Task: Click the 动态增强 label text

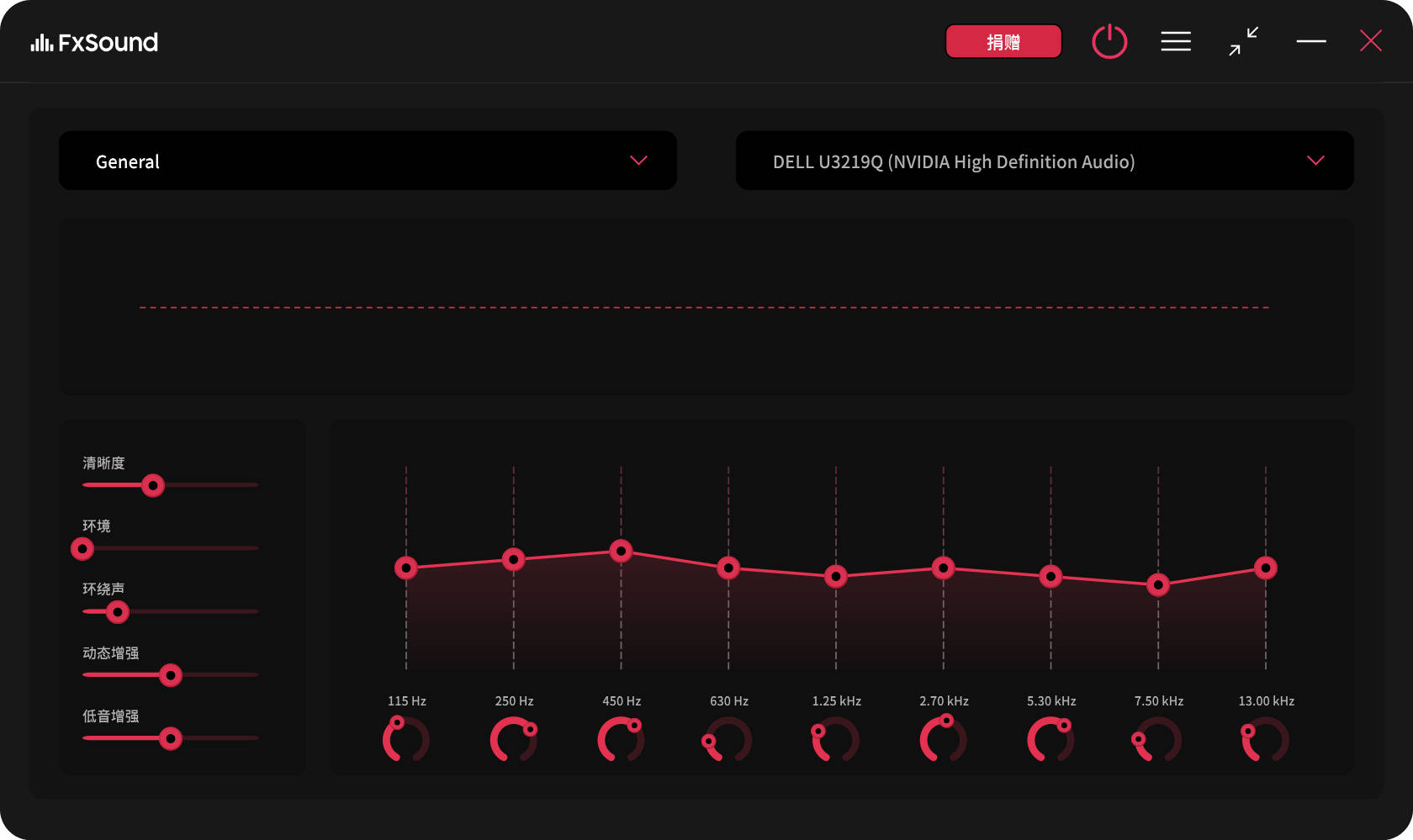Action: (x=111, y=653)
